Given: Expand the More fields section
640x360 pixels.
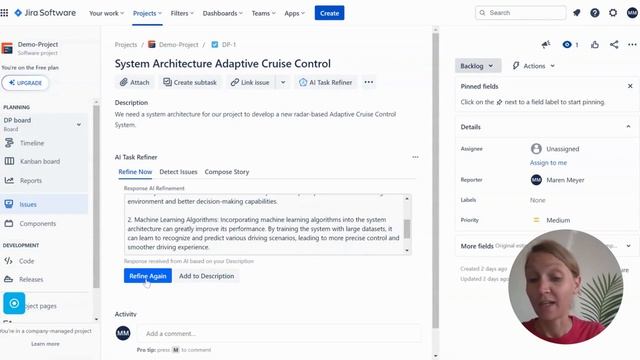Looking at the screenshot, I should (x=628, y=246).
